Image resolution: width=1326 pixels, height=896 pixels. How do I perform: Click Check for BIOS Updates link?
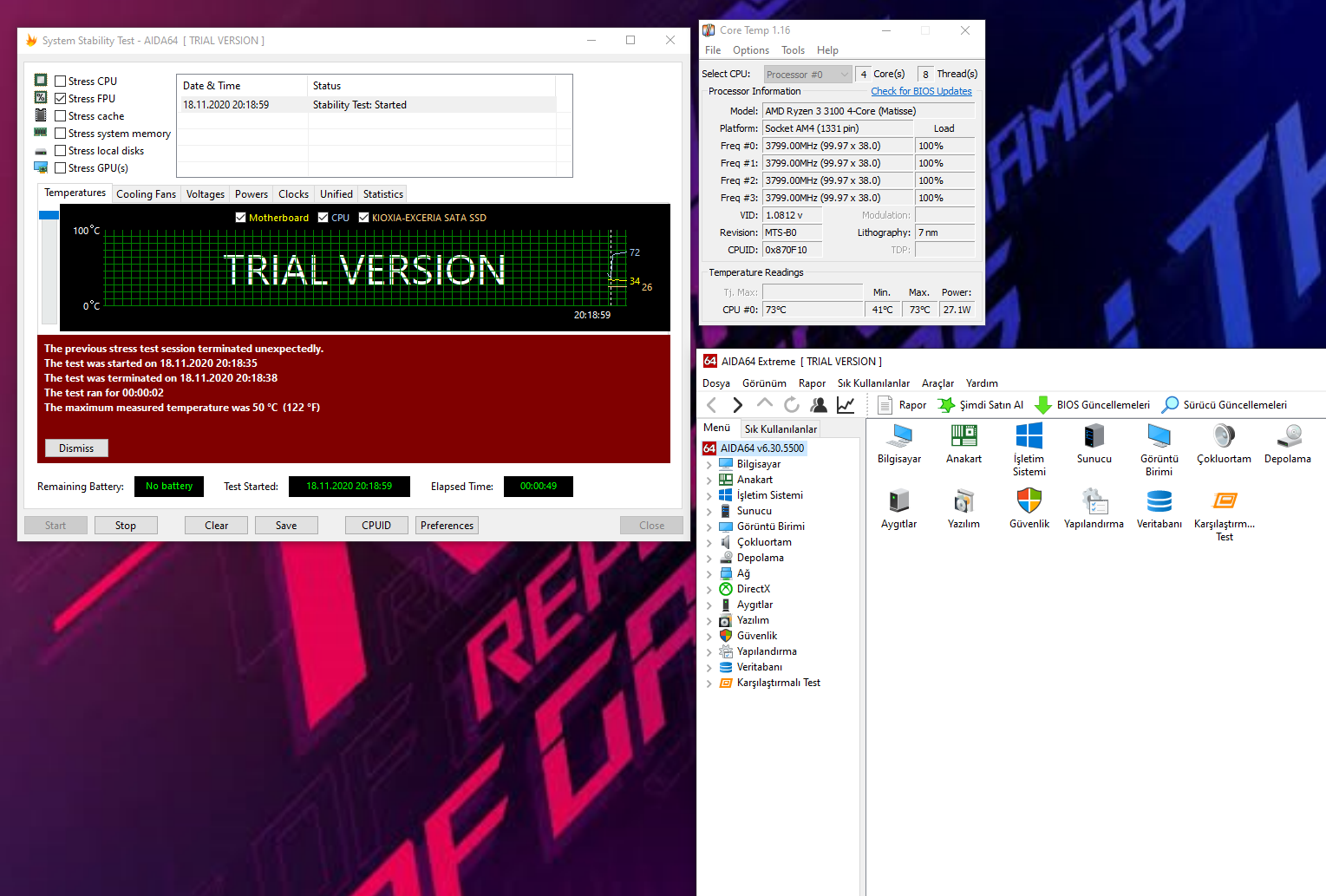coord(921,91)
